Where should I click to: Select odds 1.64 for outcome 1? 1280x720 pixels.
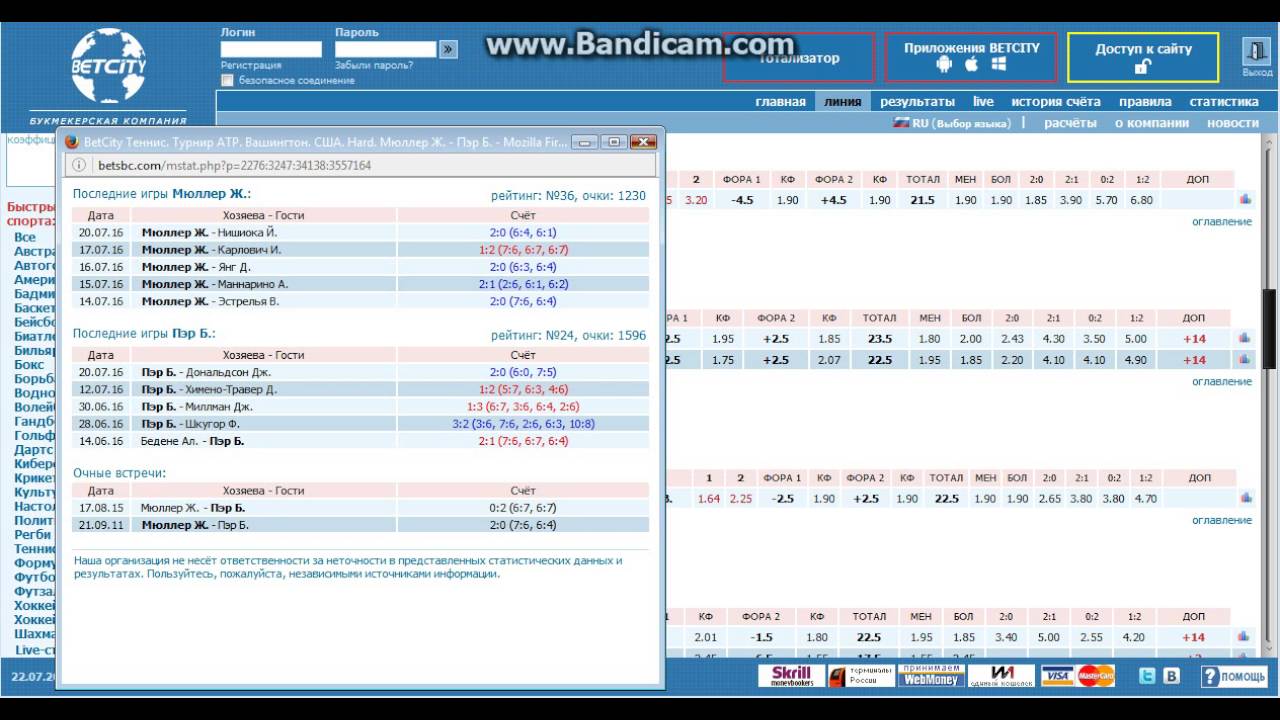(x=709, y=499)
